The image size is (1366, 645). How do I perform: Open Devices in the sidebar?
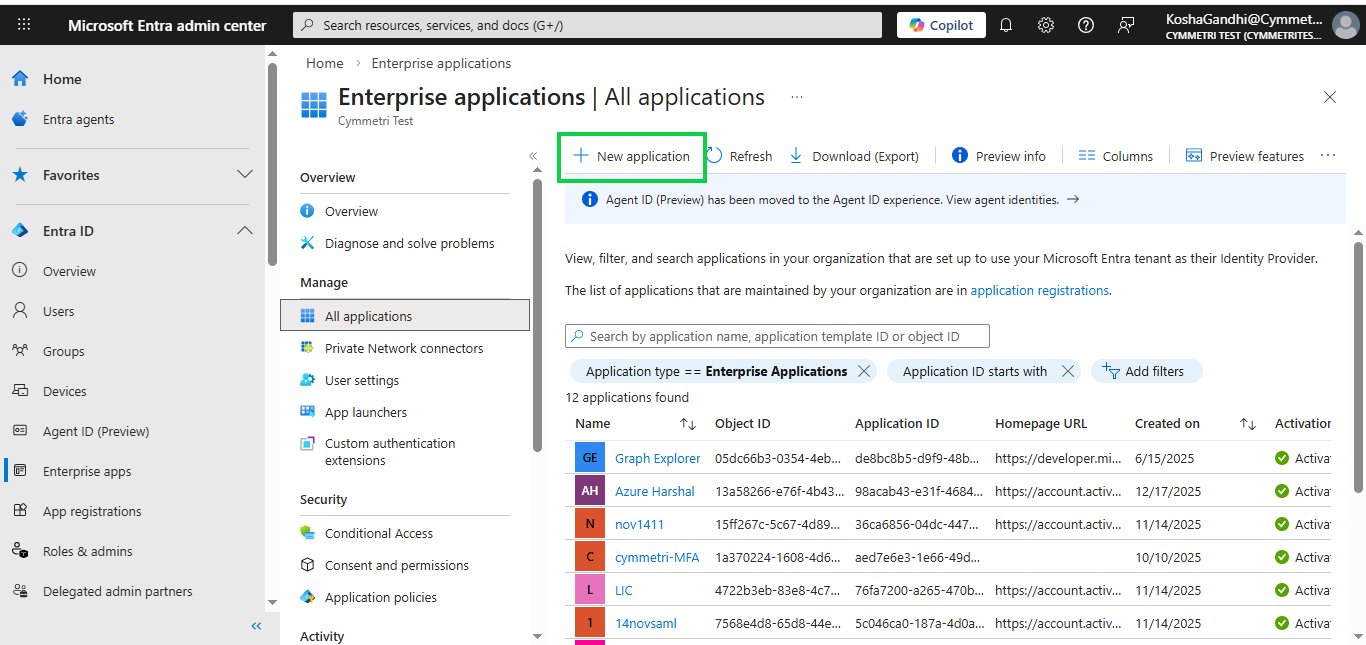coord(64,391)
